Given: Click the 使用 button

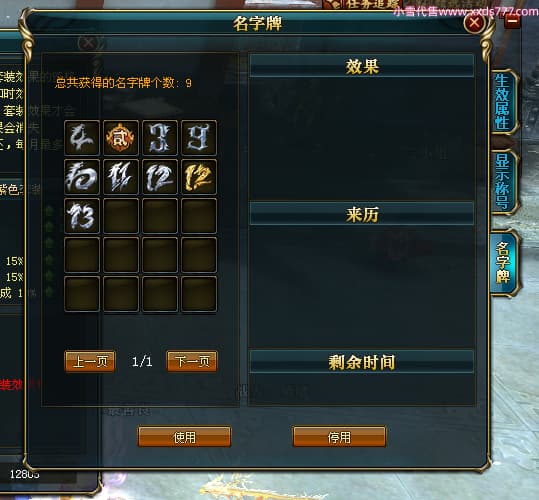Looking at the screenshot, I should (185, 437).
